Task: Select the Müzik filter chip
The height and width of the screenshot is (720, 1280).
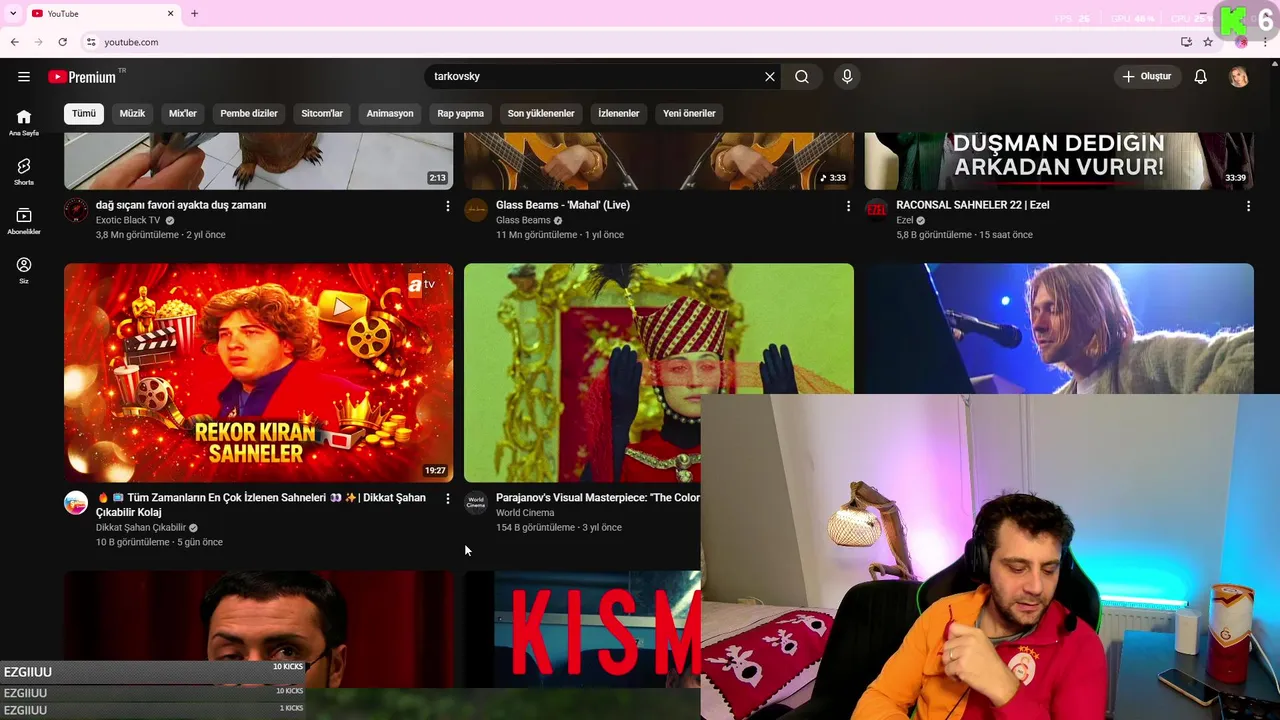Action: click(x=132, y=113)
